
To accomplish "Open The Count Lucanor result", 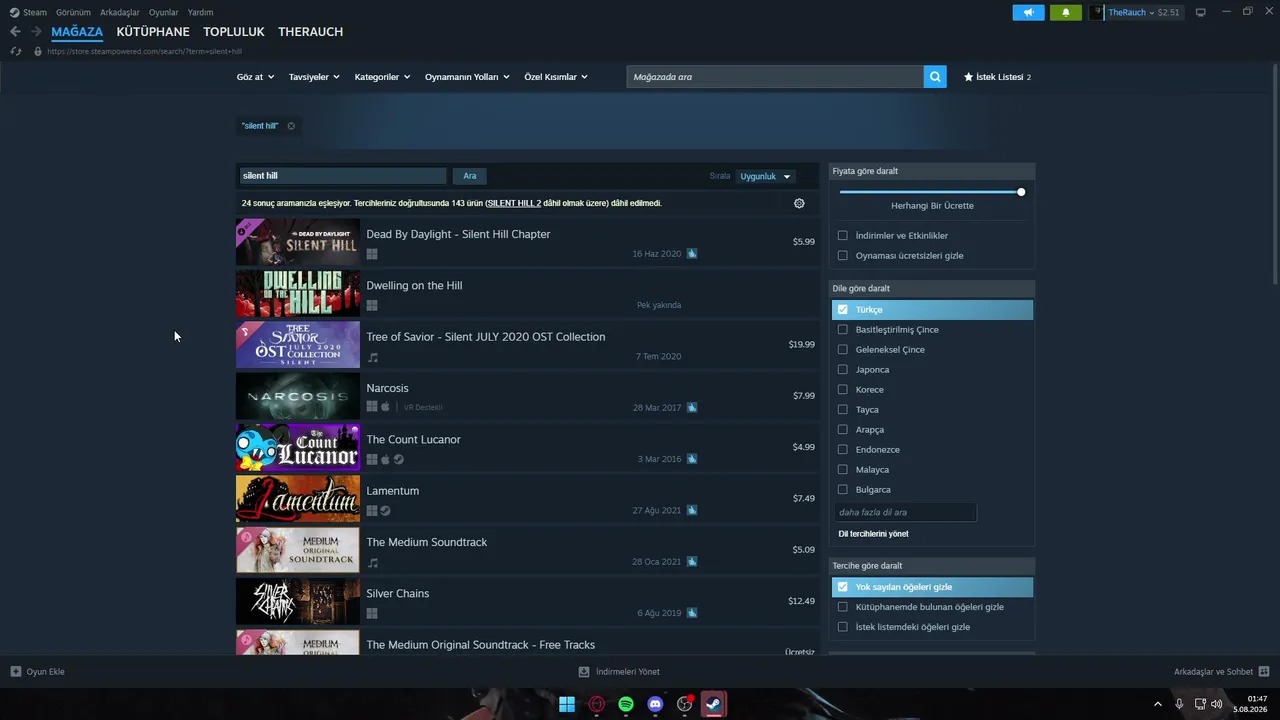I will pyautogui.click(x=527, y=447).
